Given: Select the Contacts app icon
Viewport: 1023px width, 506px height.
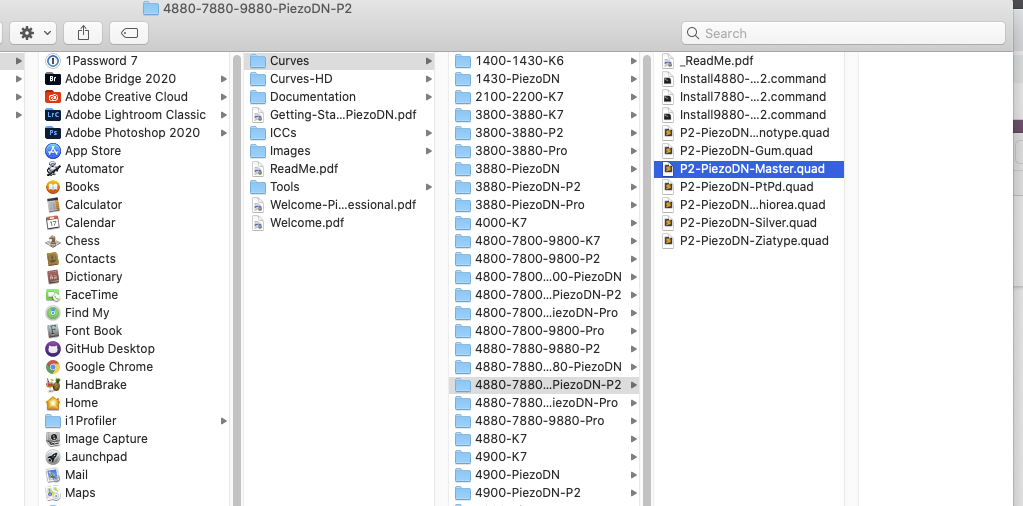Looking at the screenshot, I should (x=53, y=259).
